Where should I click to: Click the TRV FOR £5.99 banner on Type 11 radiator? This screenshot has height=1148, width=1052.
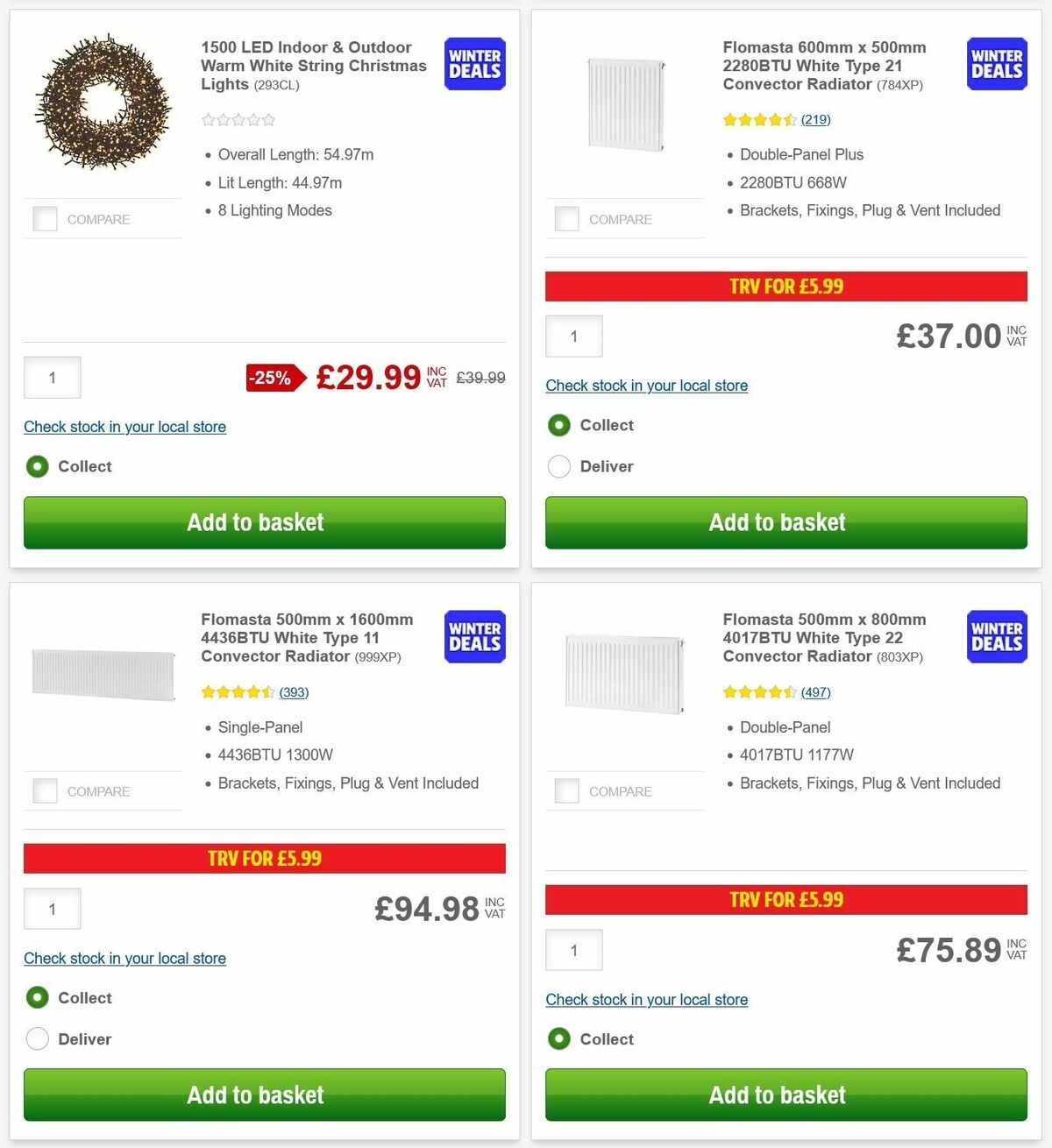coord(264,858)
